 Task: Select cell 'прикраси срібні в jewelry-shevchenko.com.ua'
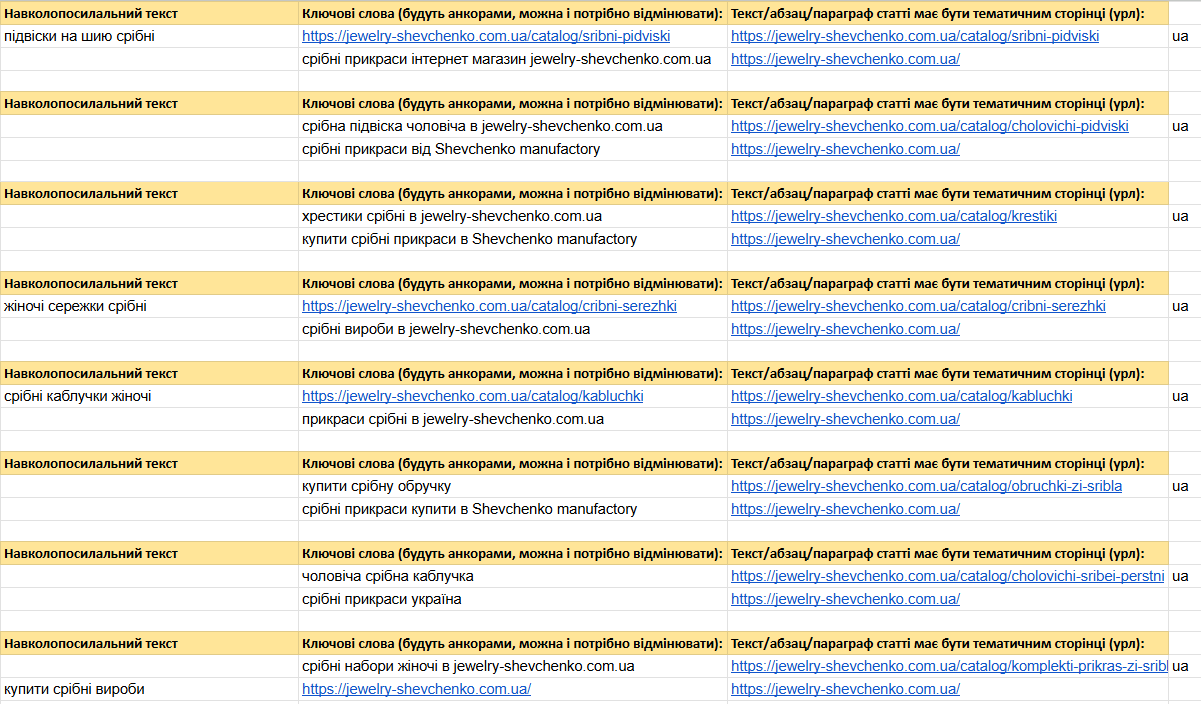(x=513, y=419)
